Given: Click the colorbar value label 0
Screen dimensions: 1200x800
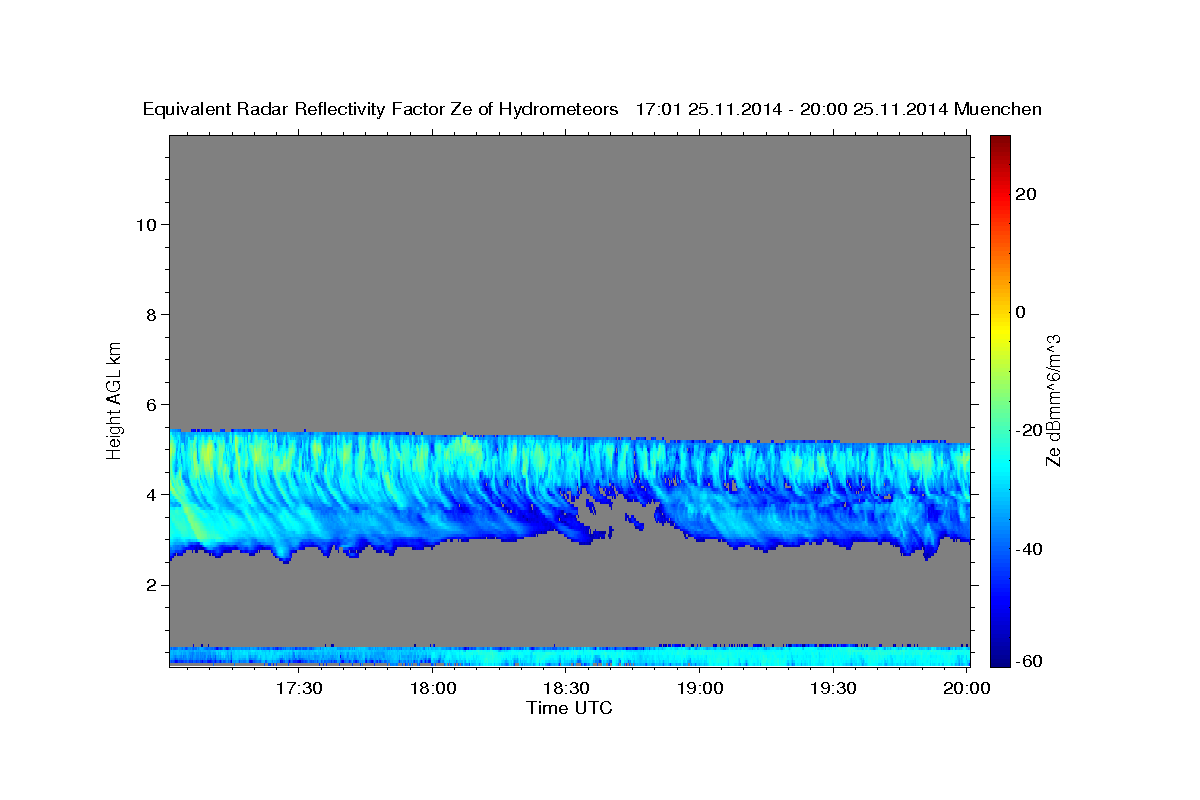Looking at the screenshot, I should pyautogui.click(x=1021, y=312).
